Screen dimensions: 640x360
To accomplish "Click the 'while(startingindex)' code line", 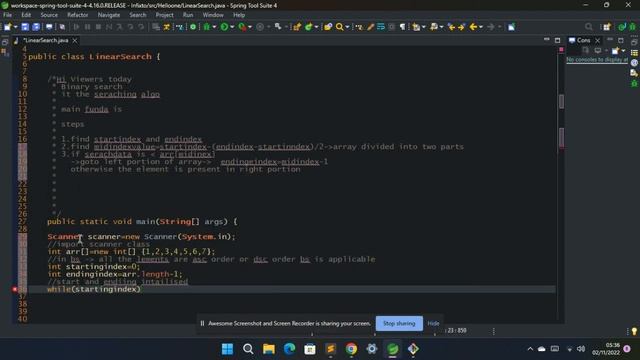I will [94, 289].
